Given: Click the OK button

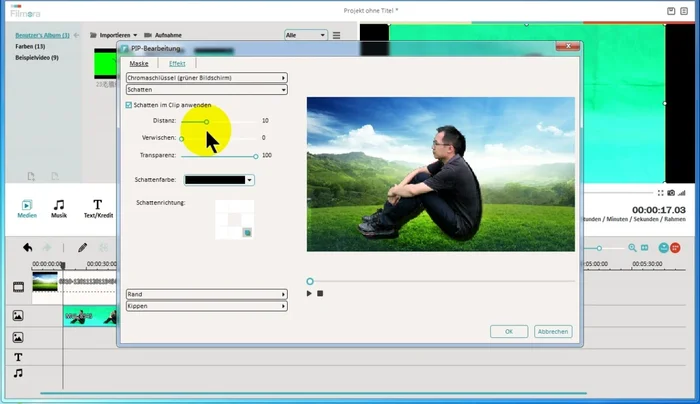Looking at the screenshot, I should pyautogui.click(x=508, y=331).
